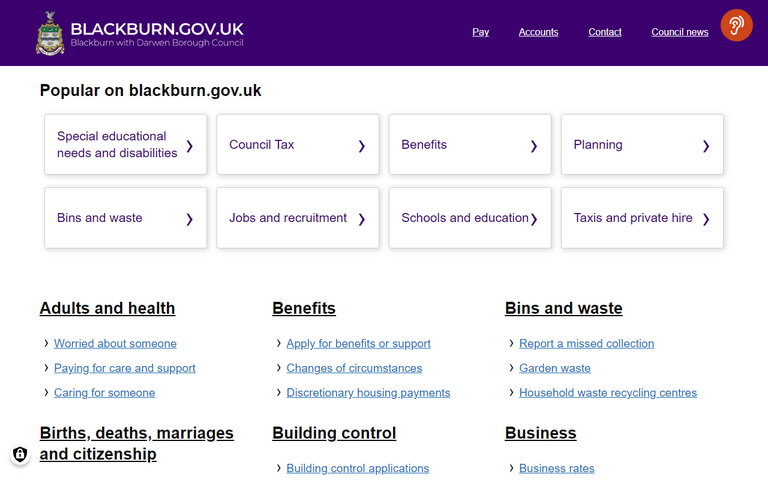Open the Contact page link
Image resolution: width=768 pixels, height=480 pixels.
point(604,32)
